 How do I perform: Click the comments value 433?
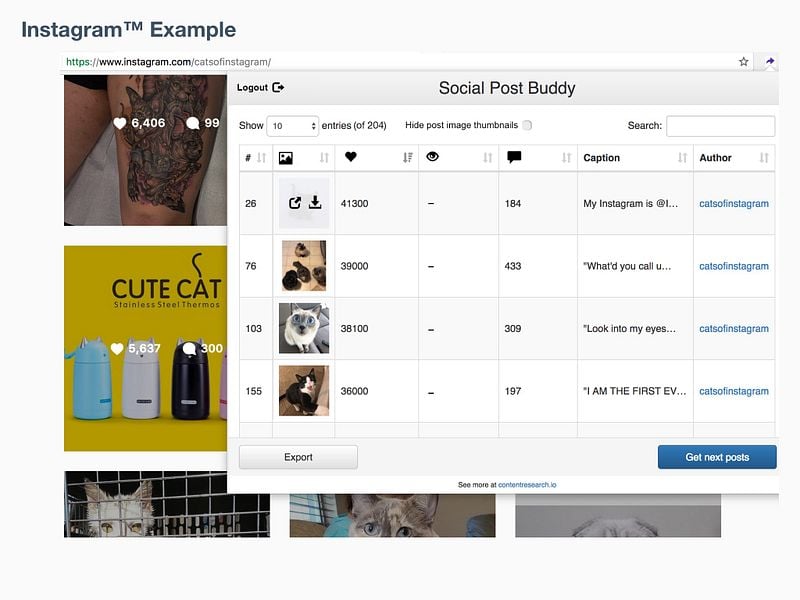click(513, 266)
